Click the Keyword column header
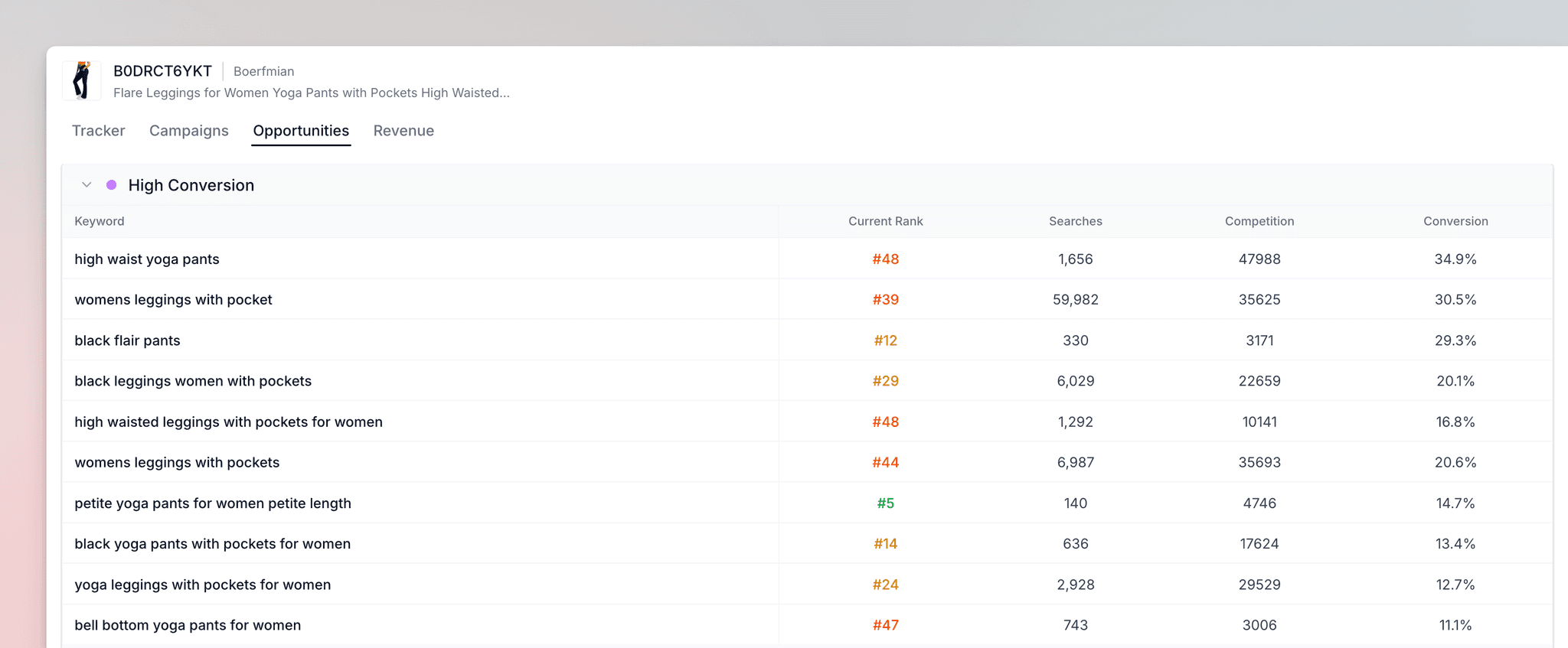This screenshot has height=648, width=1568. [100, 221]
